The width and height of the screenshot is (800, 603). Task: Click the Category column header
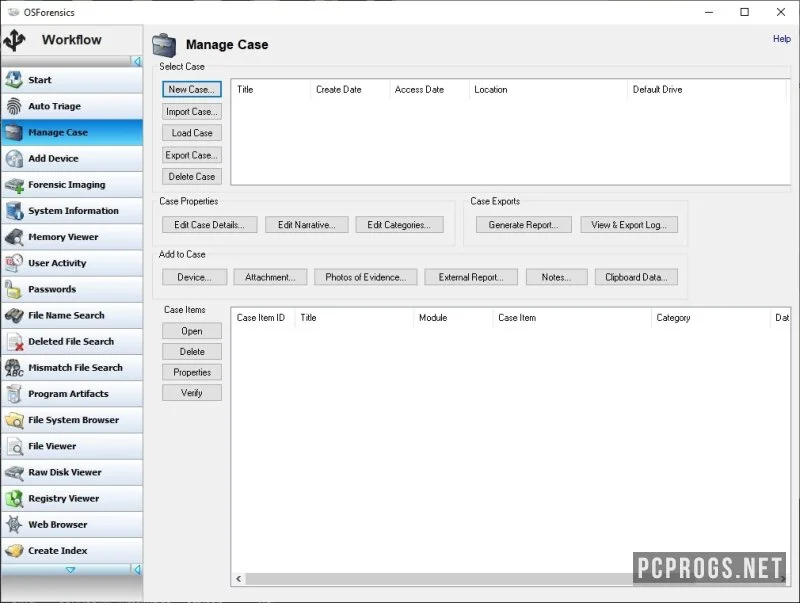point(710,318)
